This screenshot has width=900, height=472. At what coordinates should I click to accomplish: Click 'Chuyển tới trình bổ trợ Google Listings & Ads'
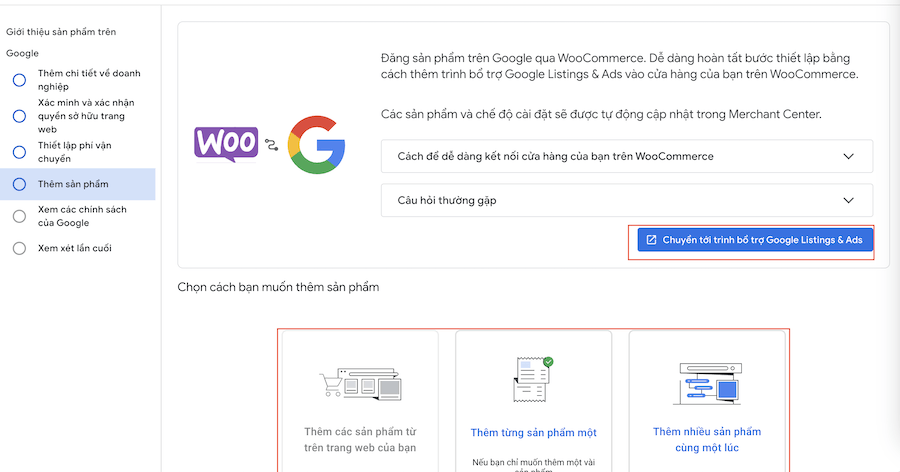(755, 240)
